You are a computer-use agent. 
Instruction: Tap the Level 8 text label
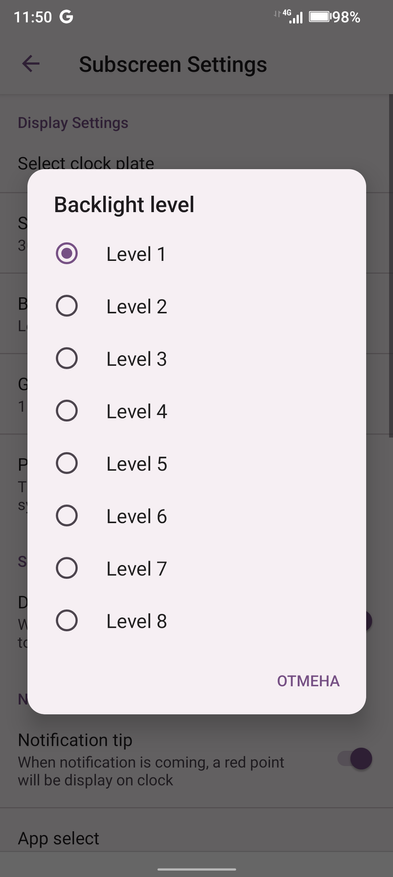click(136, 621)
